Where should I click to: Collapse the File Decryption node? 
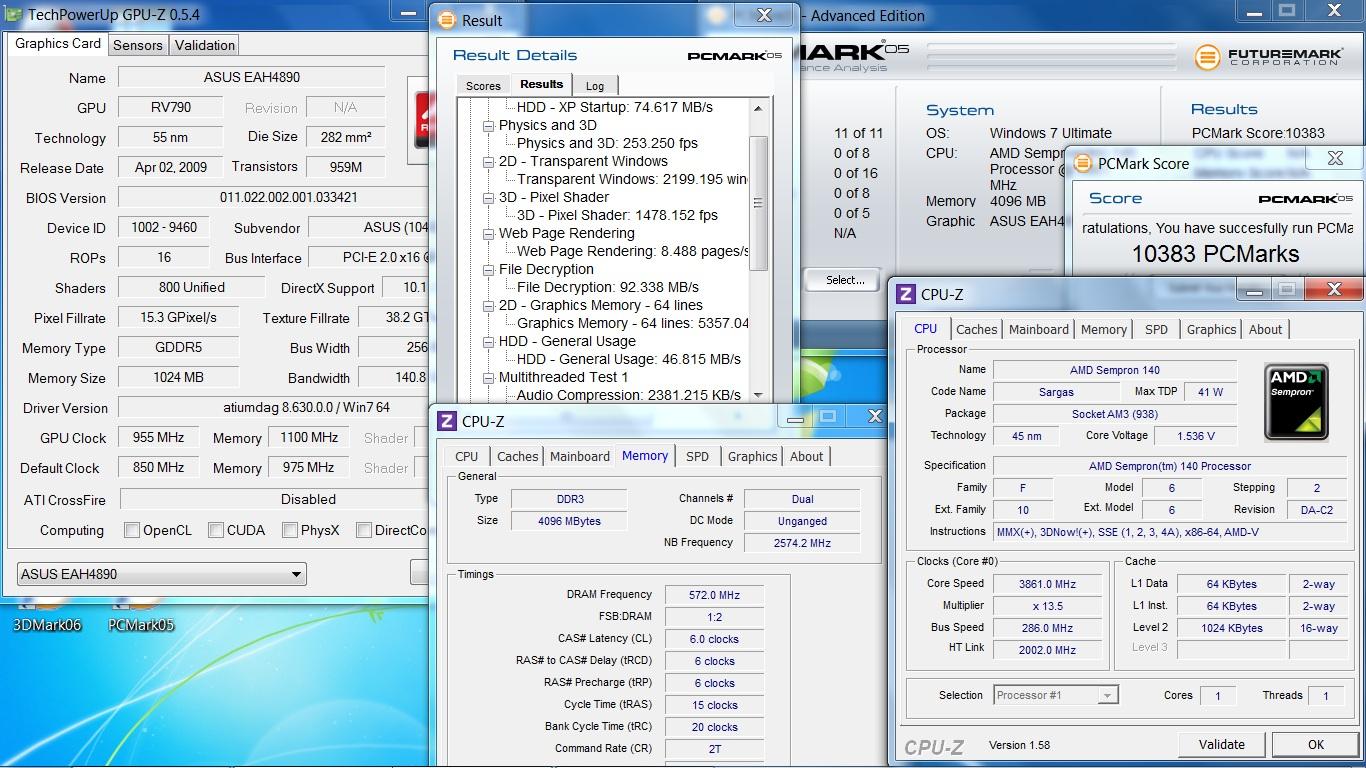point(489,270)
